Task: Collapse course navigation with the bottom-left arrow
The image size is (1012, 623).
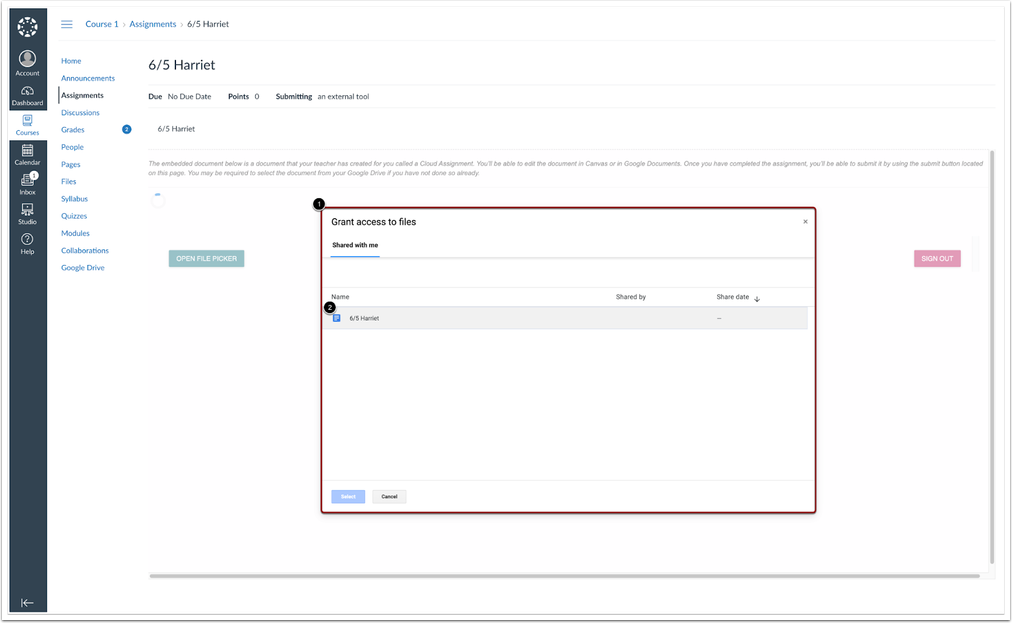Action: click(x=27, y=601)
